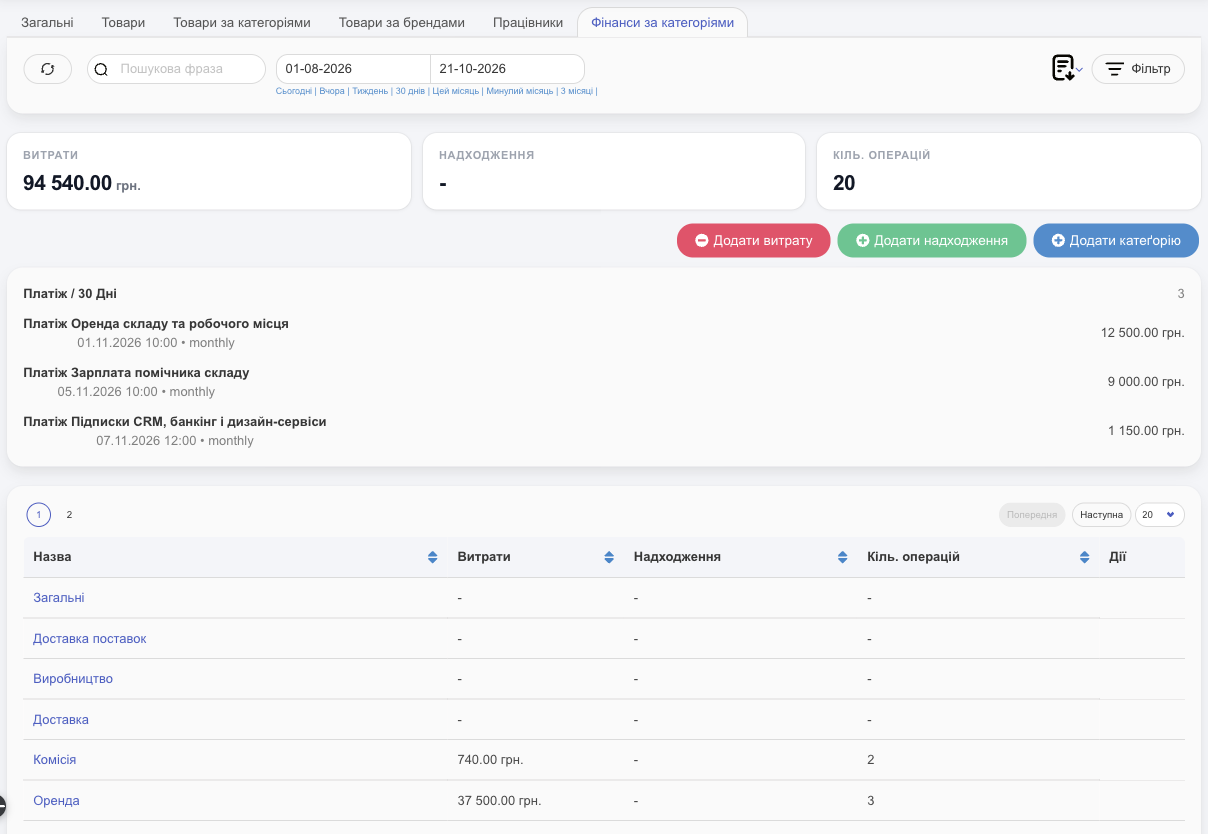Open the Комісія category link
1208x834 pixels.
click(55, 760)
